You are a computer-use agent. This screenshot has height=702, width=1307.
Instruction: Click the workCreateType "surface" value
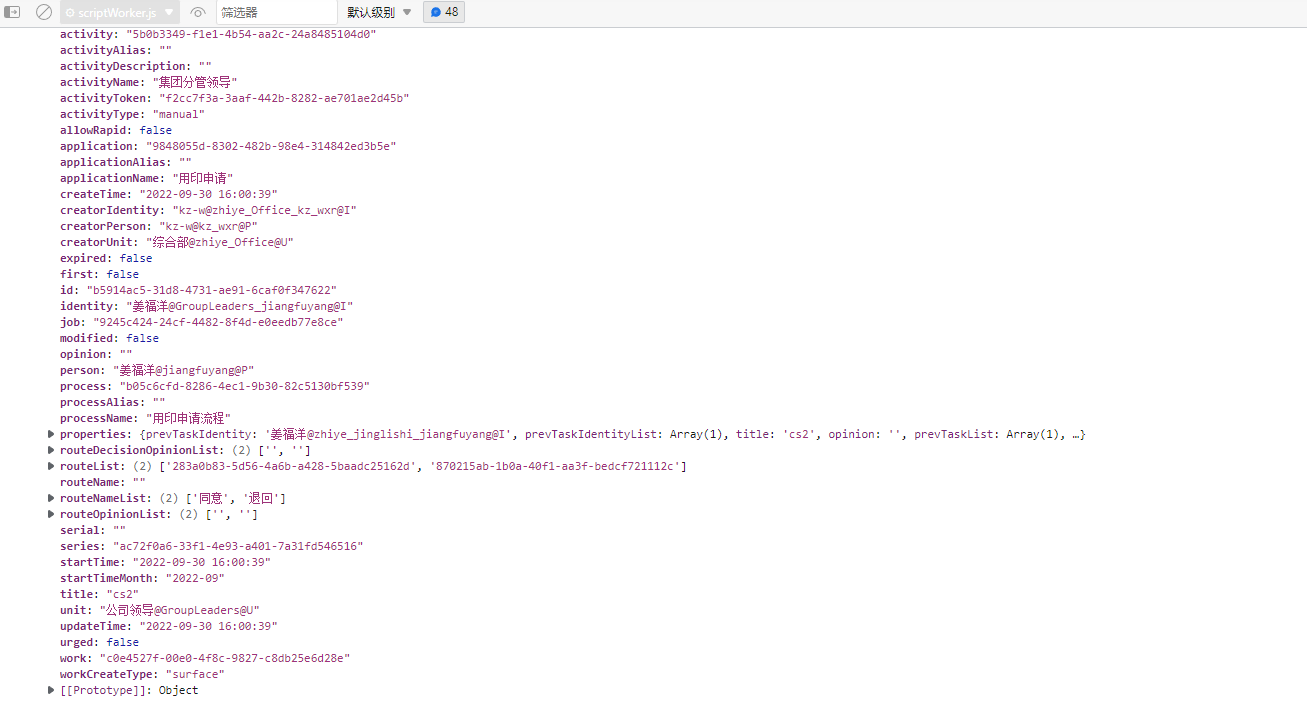coord(195,674)
